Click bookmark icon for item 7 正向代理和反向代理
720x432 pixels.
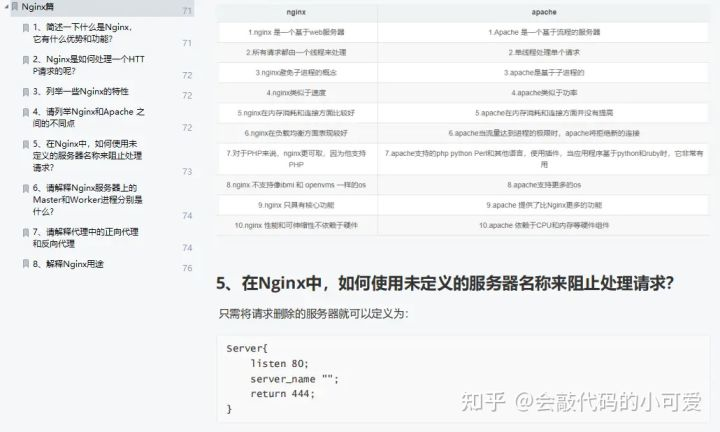coord(26,233)
